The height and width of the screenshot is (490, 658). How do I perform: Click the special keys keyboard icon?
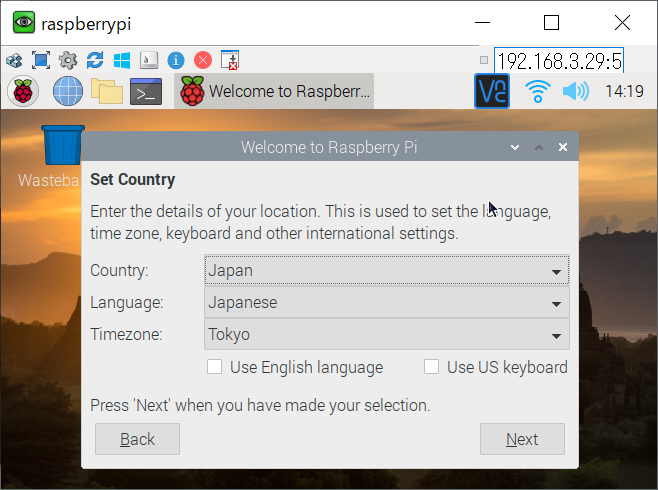click(149, 60)
